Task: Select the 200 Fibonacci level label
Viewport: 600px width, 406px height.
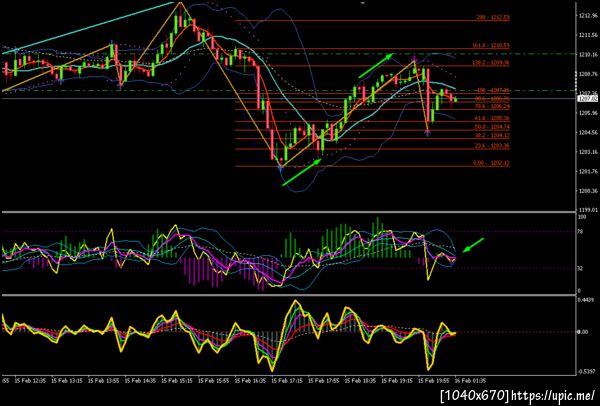Action: click(x=493, y=18)
